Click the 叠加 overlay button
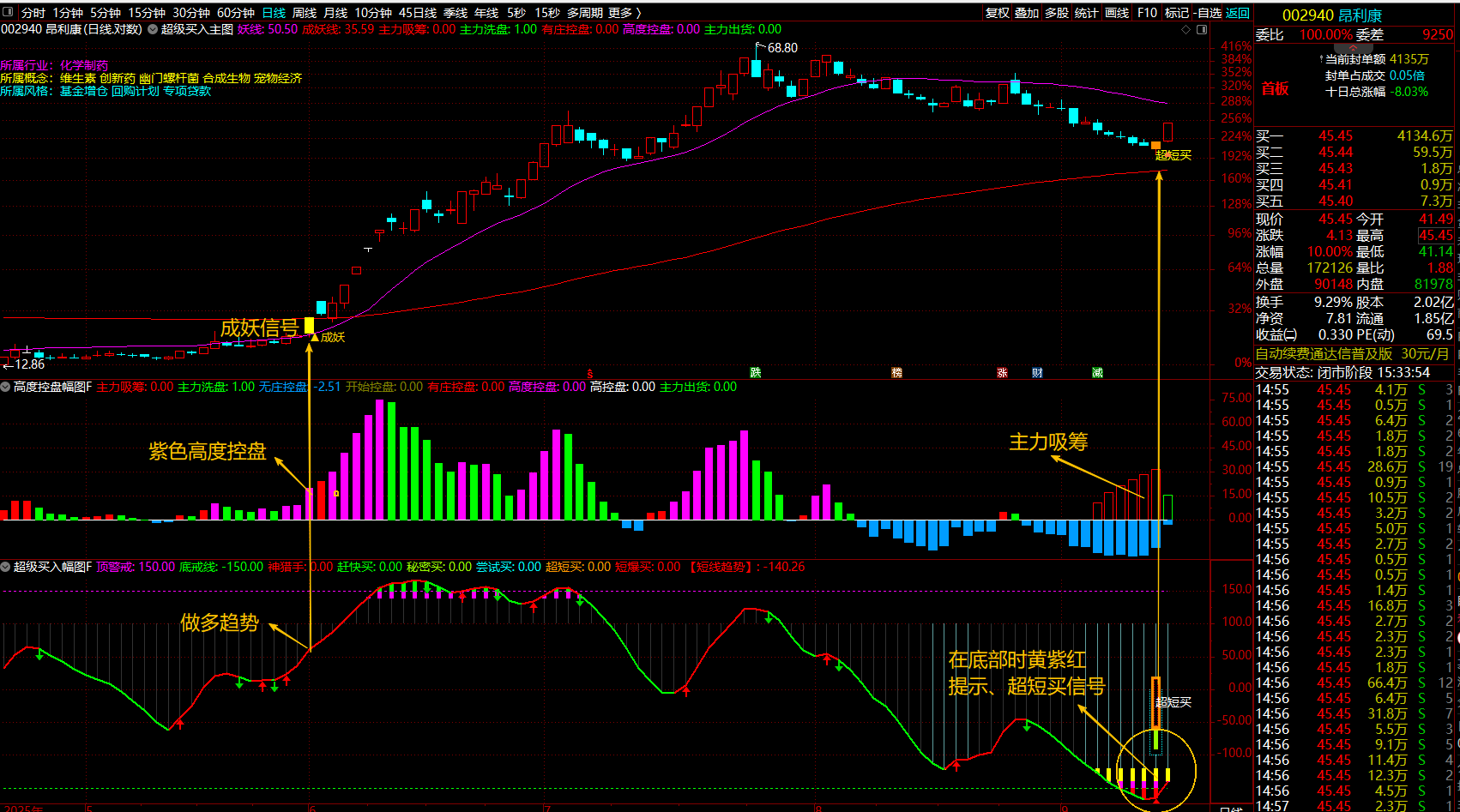Viewport: 1460px width, 812px height. pos(1027,13)
